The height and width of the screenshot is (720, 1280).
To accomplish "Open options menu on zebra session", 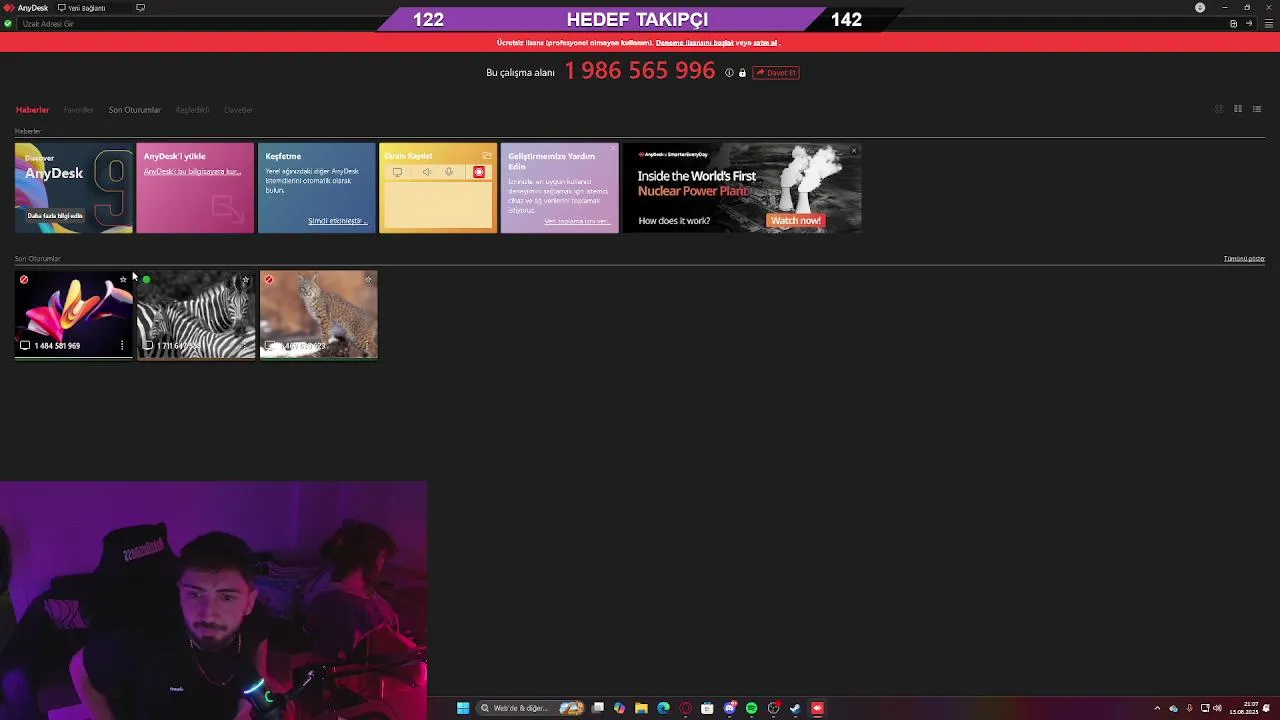I will coord(245,346).
